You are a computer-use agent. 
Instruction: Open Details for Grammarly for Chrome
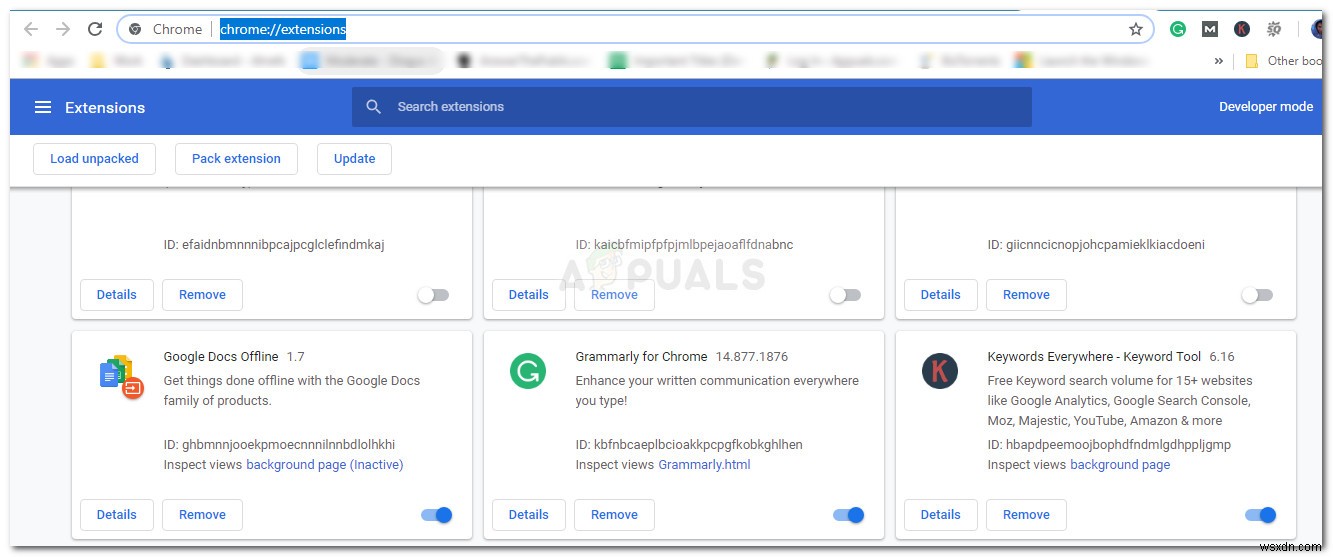[528, 515]
